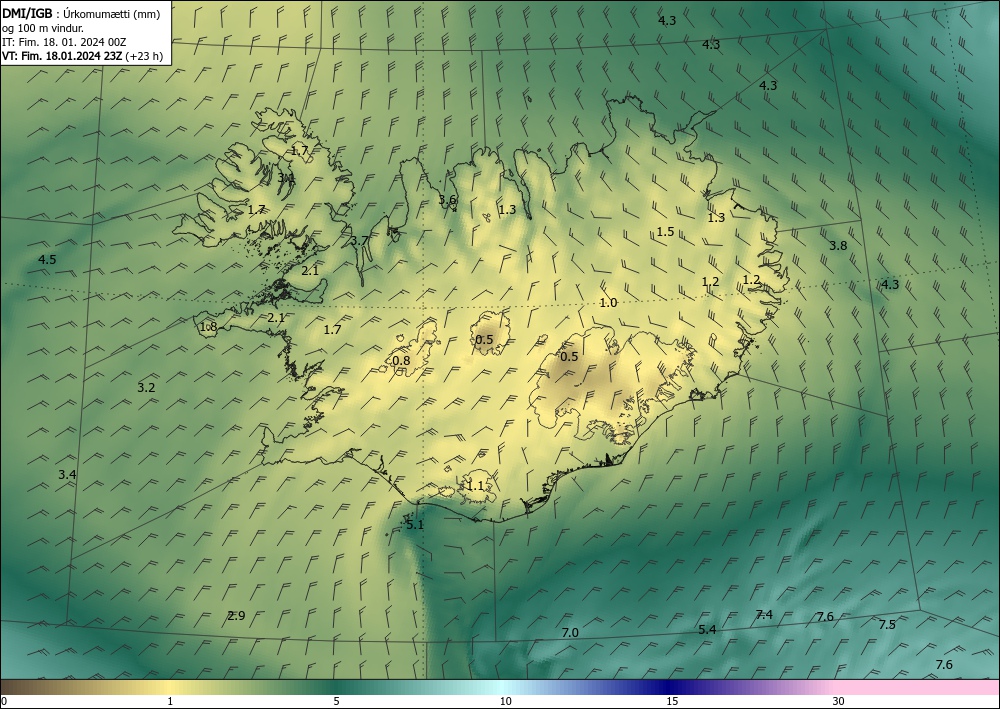Click the 0.8 value on the map
Image resolution: width=1000 pixels, height=709 pixels.
coord(401,361)
